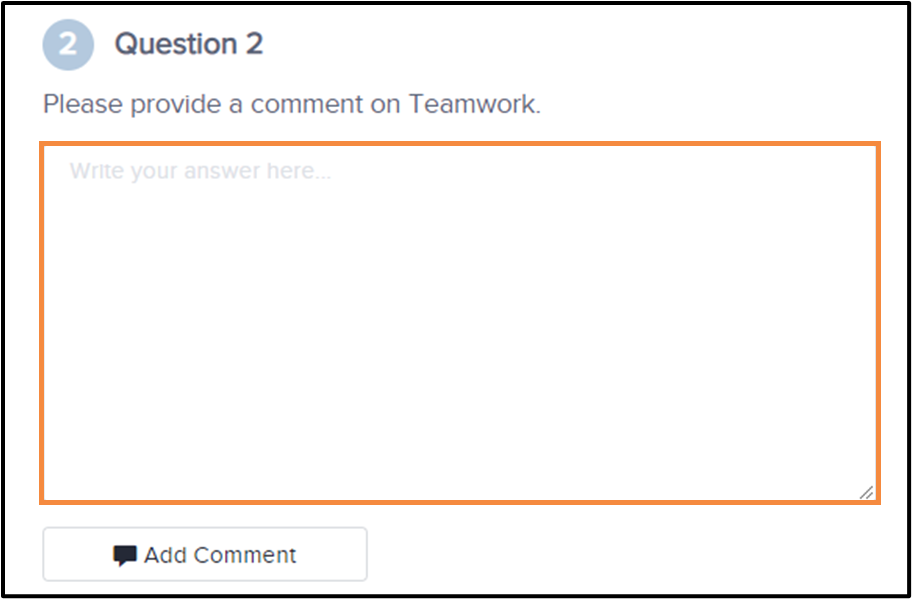
Task: Click the "Add Comment" label text
Action: (x=220, y=555)
